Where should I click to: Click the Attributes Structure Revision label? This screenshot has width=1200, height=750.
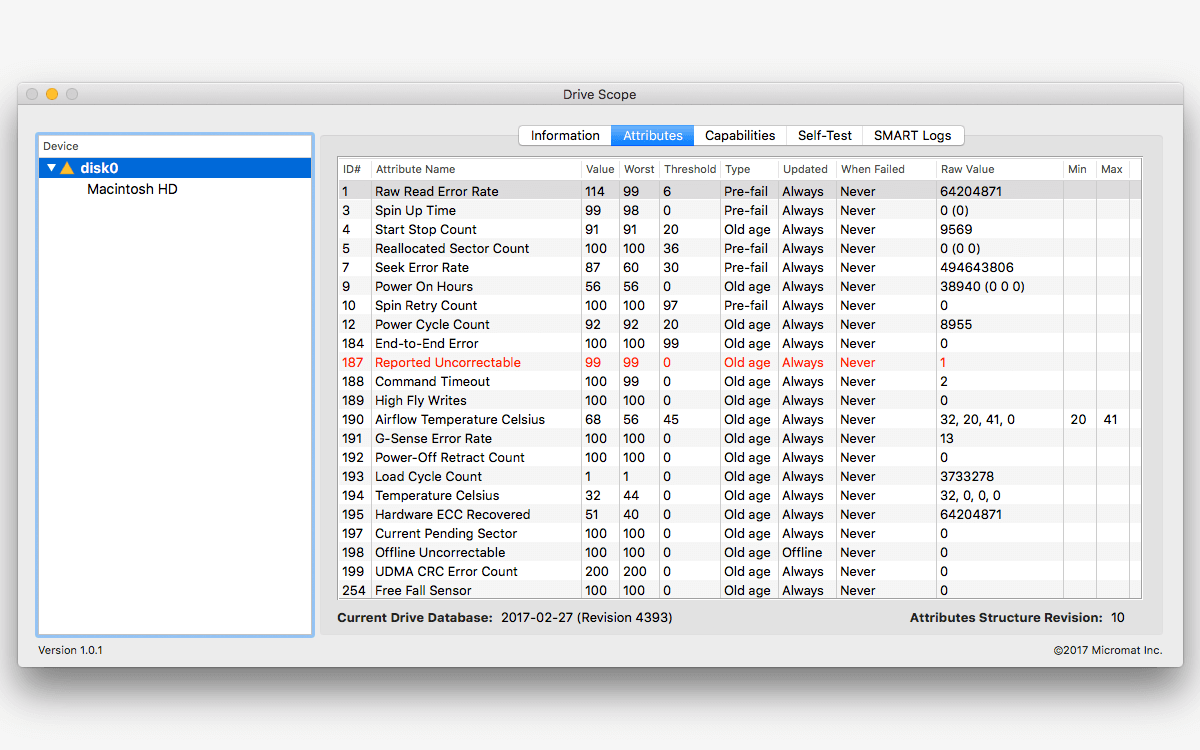click(1006, 618)
